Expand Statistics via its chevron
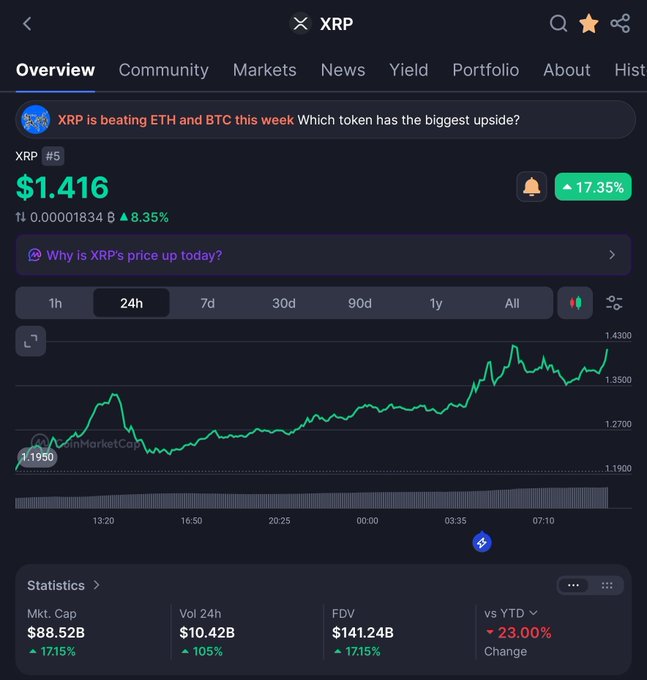The height and width of the screenshot is (680, 647). tap(96, 585)
